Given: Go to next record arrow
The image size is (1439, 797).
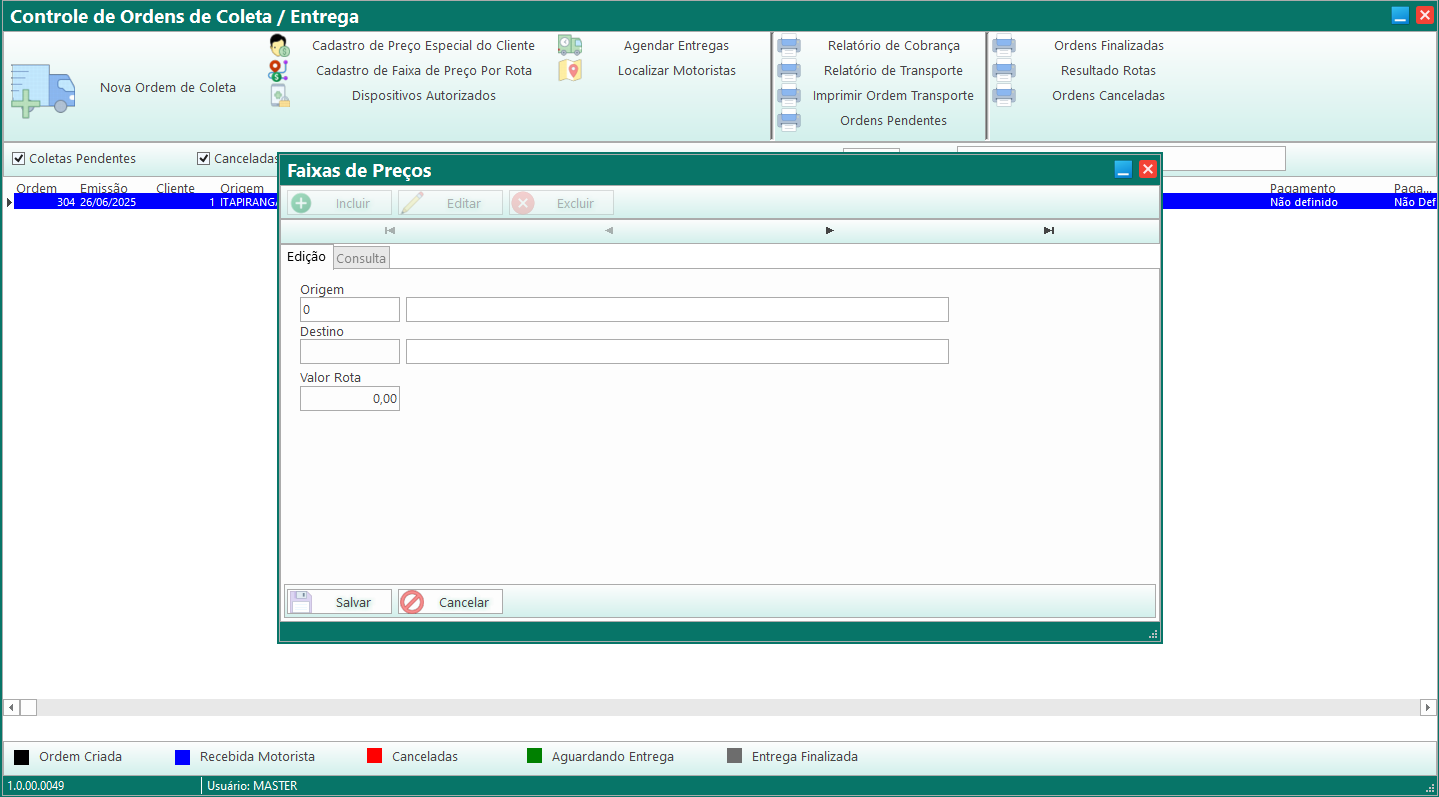Looking at the screenshot, I should pyautogui.click(x=829, y=231).
